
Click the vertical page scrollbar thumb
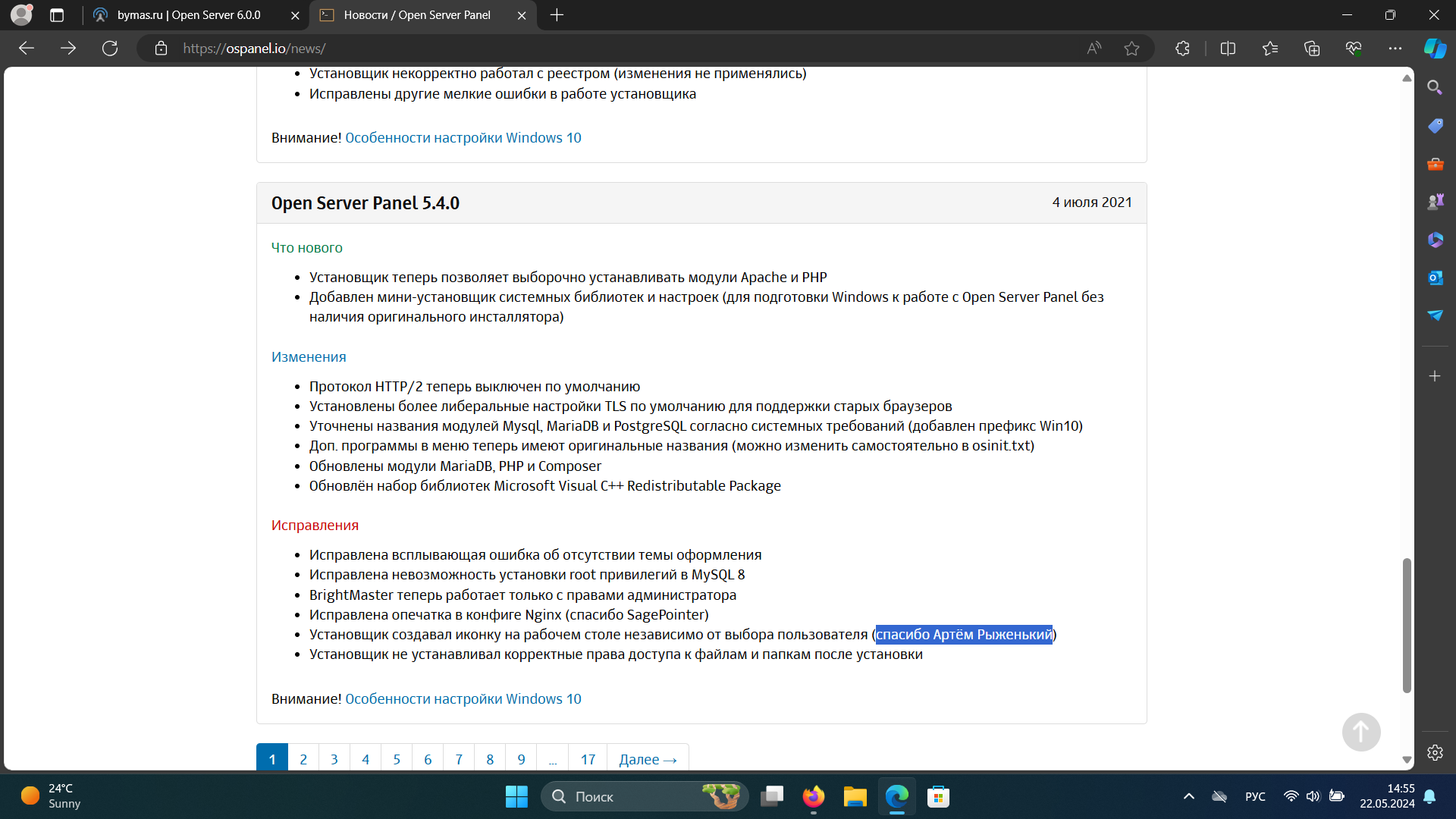tap(1407, 626)
